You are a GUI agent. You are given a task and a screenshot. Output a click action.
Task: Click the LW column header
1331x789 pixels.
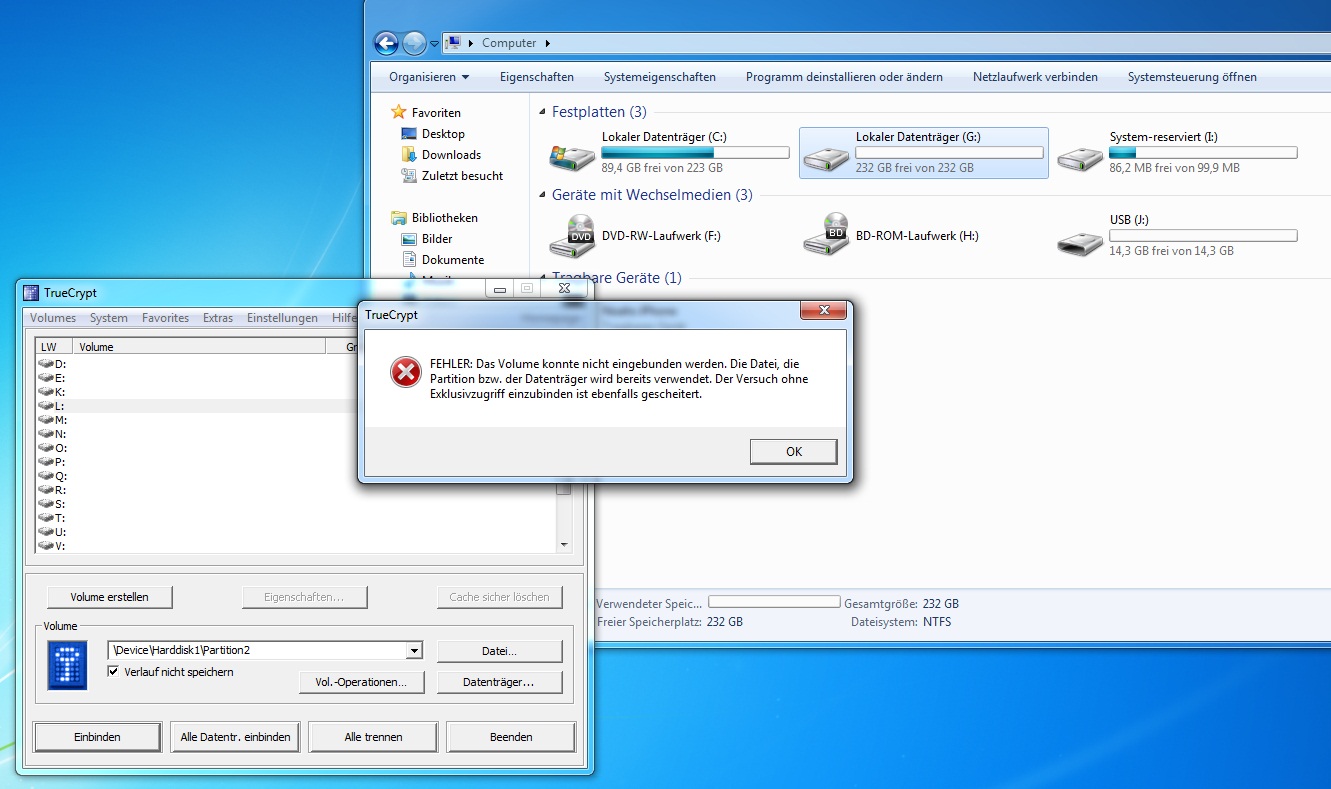tap(55, 347)
